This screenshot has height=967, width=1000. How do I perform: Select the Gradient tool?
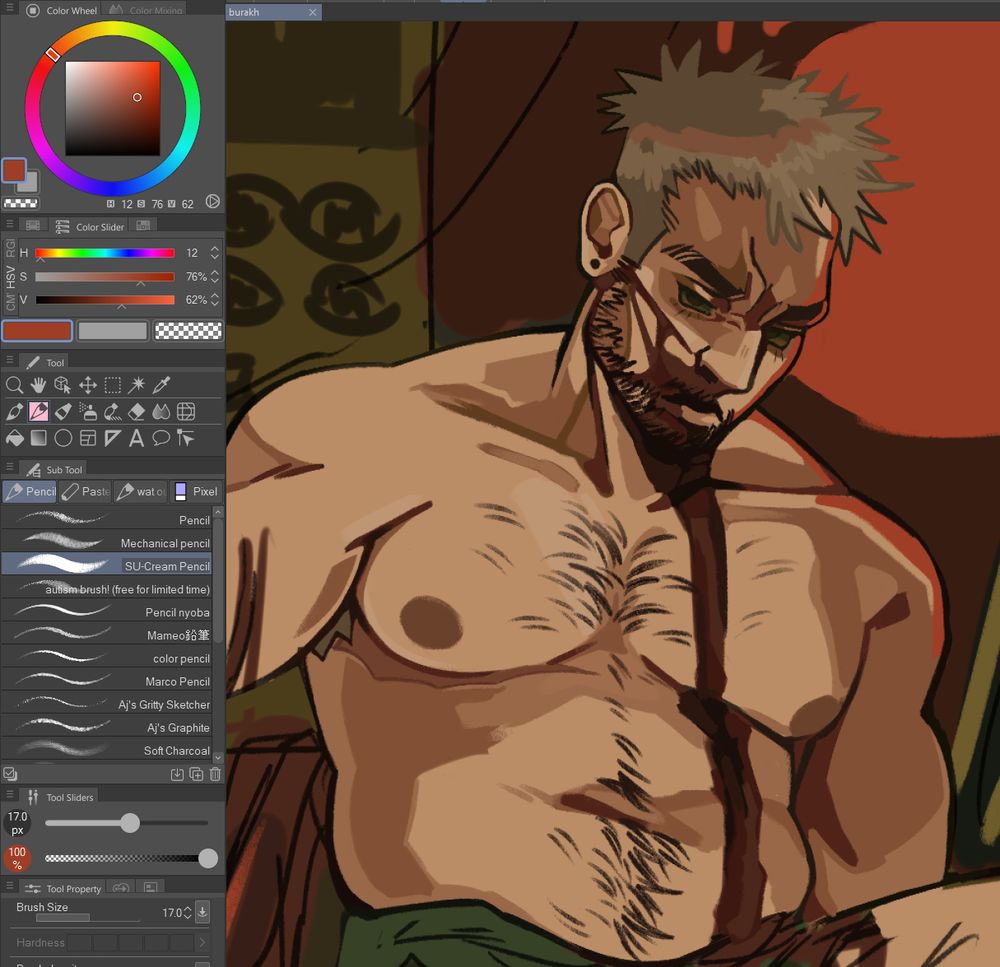tap(38, 438)
